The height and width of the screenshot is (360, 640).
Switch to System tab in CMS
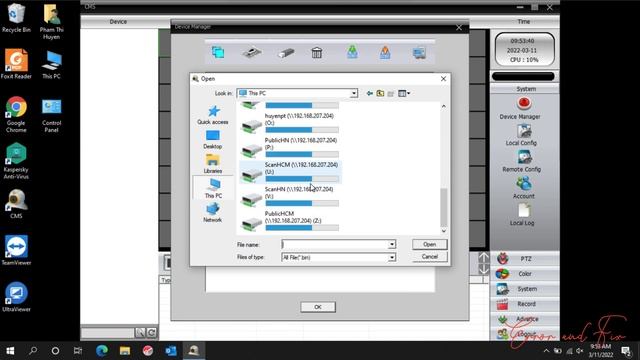point(524,289)
